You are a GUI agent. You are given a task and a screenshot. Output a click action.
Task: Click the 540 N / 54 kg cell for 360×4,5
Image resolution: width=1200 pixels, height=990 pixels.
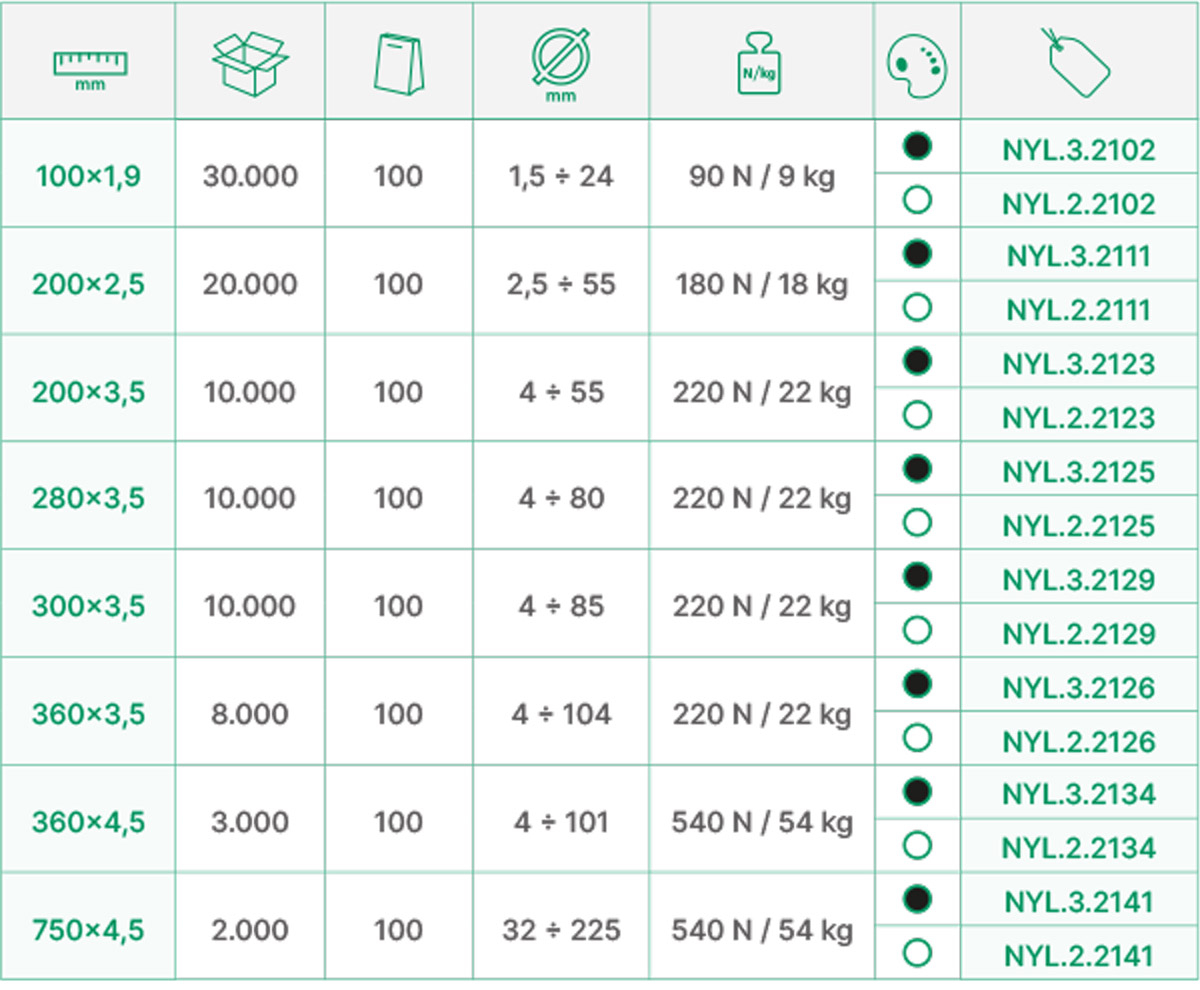pos(762,822)
